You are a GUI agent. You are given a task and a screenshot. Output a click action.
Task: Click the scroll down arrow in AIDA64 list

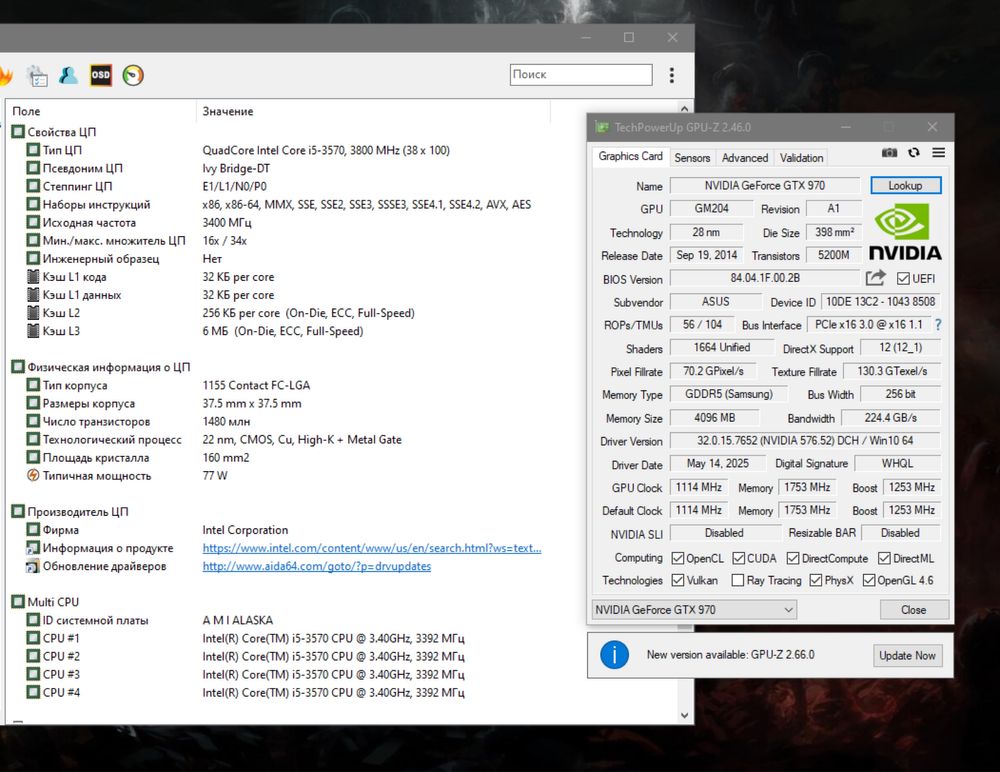[684, 715]
